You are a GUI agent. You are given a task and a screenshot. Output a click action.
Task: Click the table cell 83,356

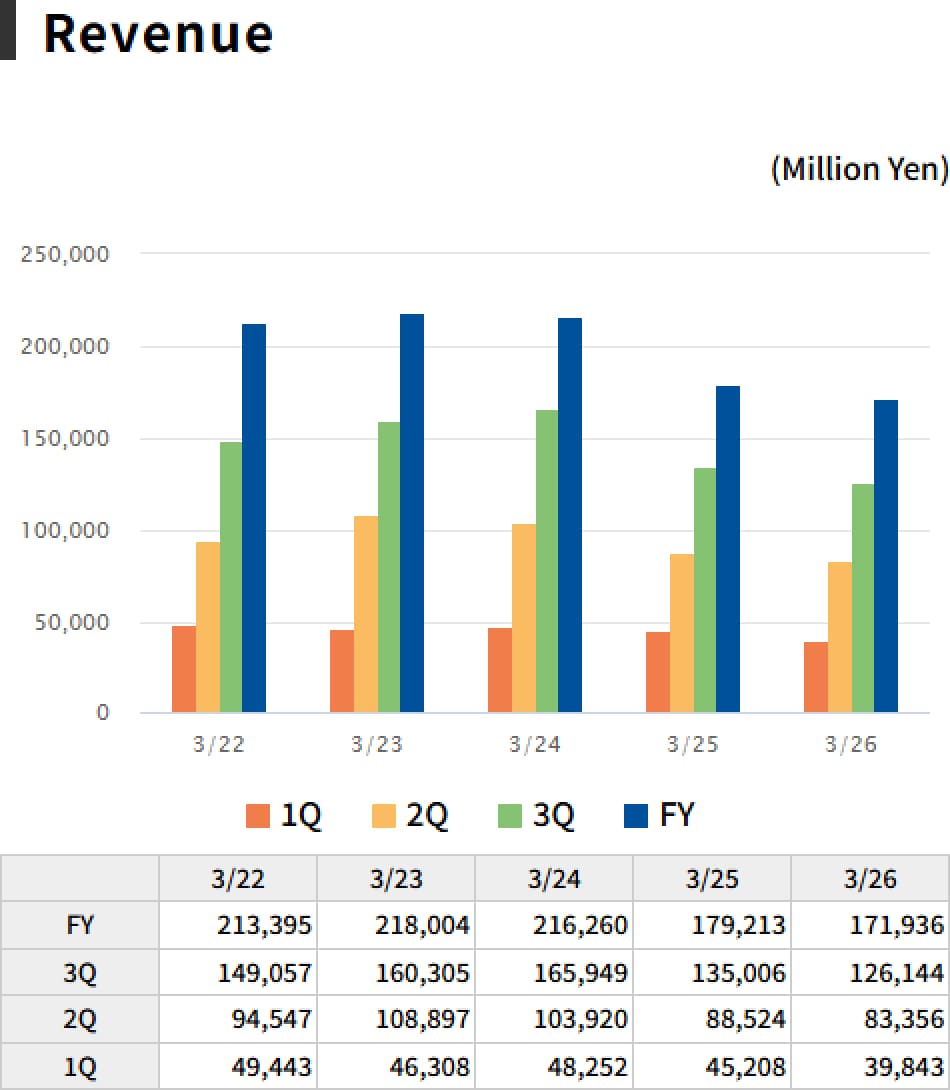(x=870, y=1019)
